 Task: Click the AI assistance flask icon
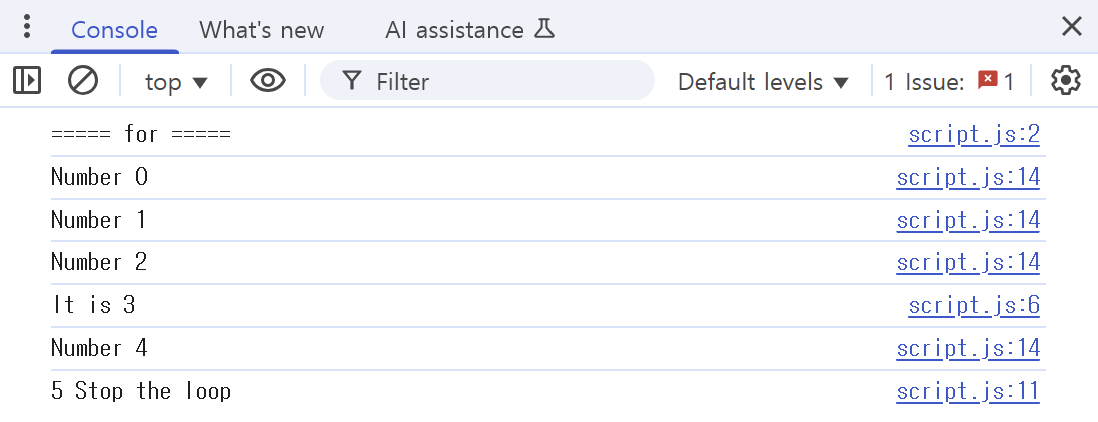pos(545,29)
